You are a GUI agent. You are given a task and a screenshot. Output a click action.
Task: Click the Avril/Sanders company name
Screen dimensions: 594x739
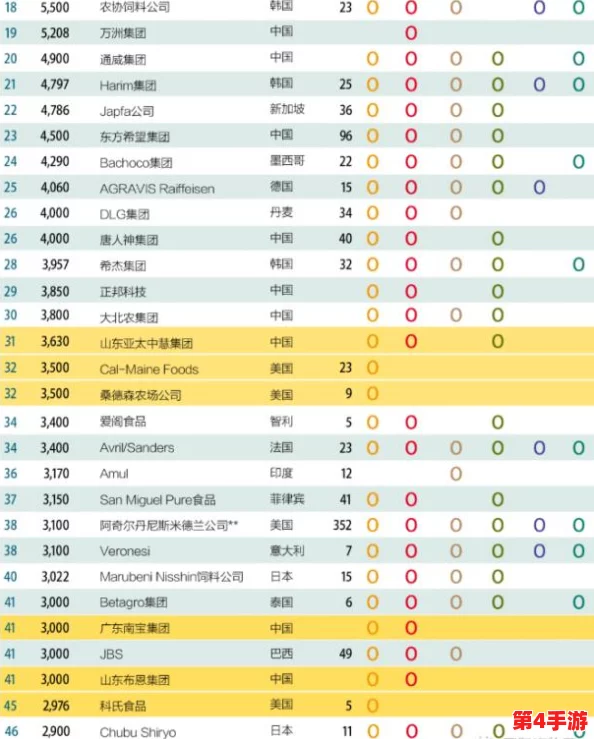(x=137, y=447)
